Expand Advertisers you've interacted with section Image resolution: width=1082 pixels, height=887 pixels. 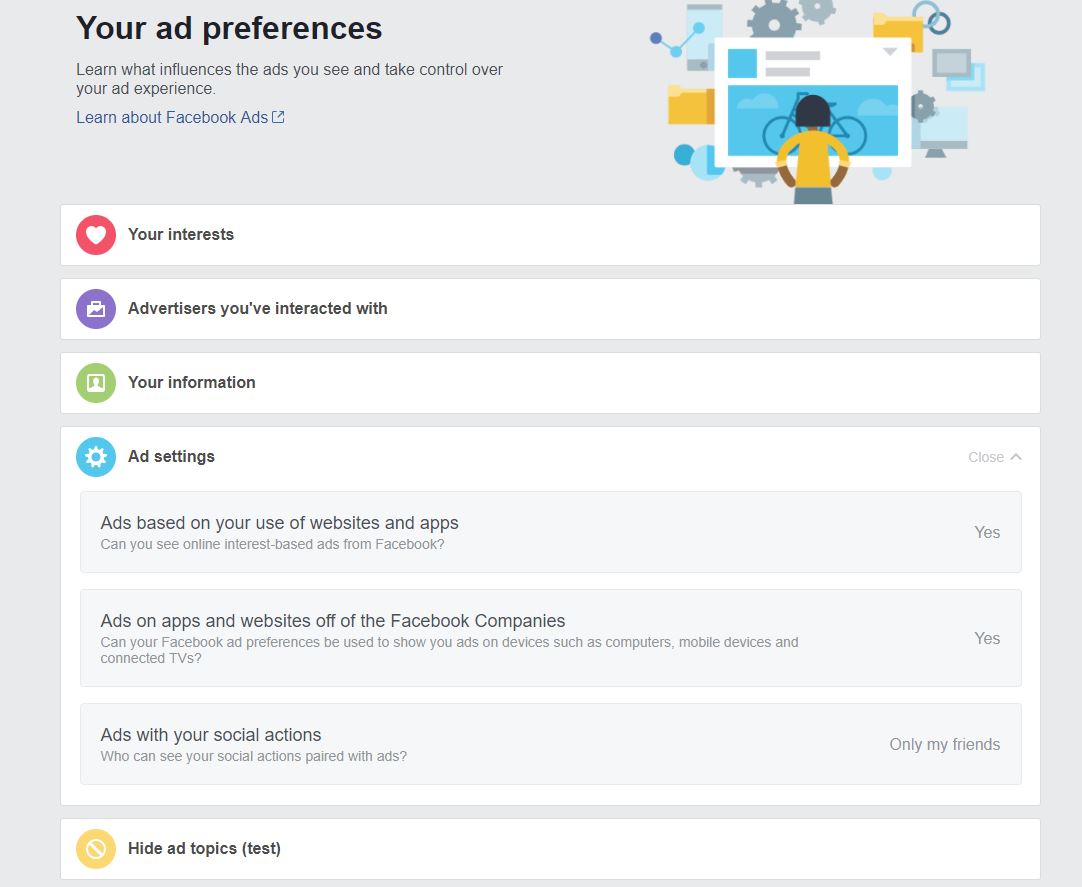550,309
